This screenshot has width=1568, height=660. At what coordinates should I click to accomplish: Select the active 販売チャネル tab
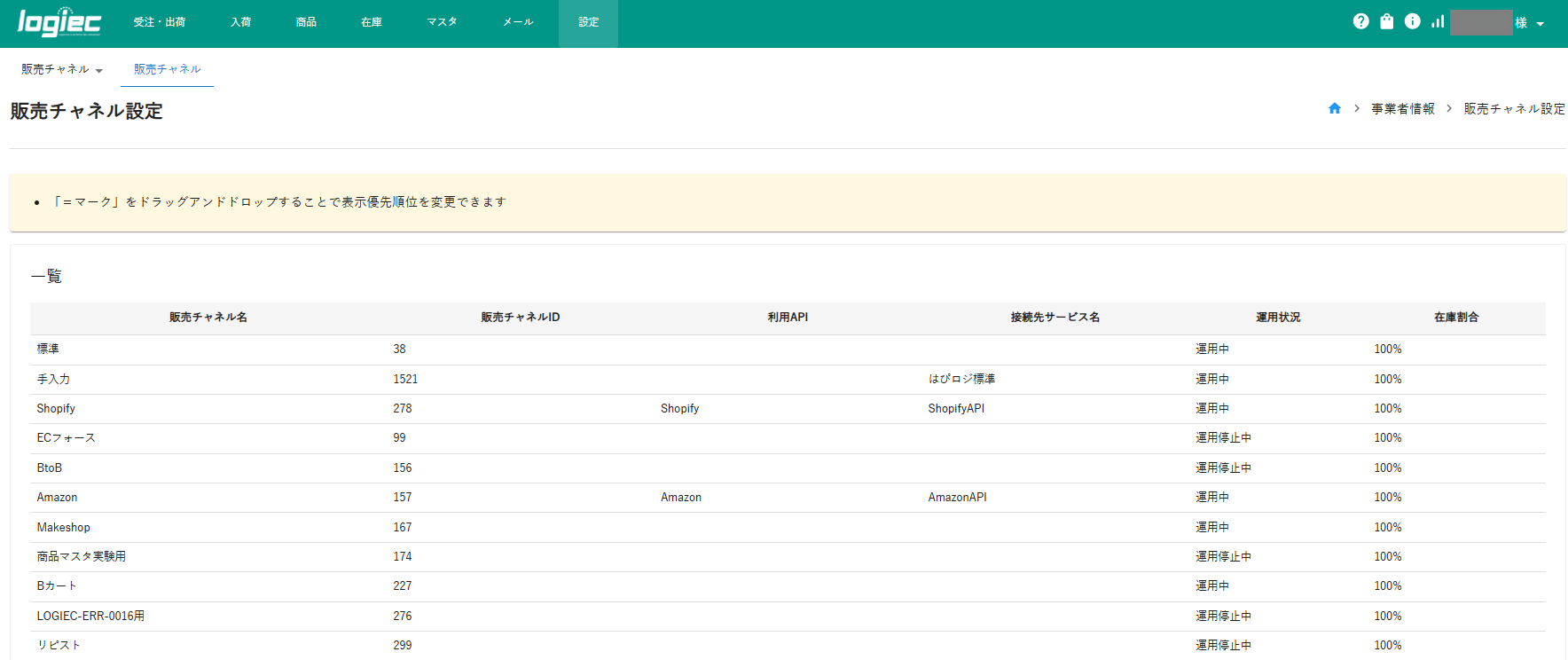[167, 69]
